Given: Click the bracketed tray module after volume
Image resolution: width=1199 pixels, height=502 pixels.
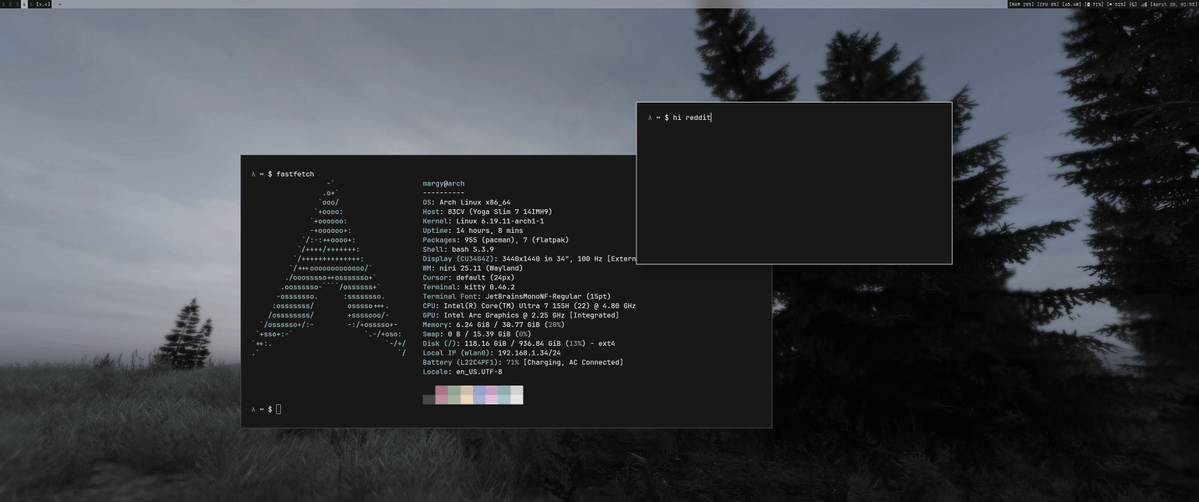Looking at the screenshot, I should [1133, 4].
